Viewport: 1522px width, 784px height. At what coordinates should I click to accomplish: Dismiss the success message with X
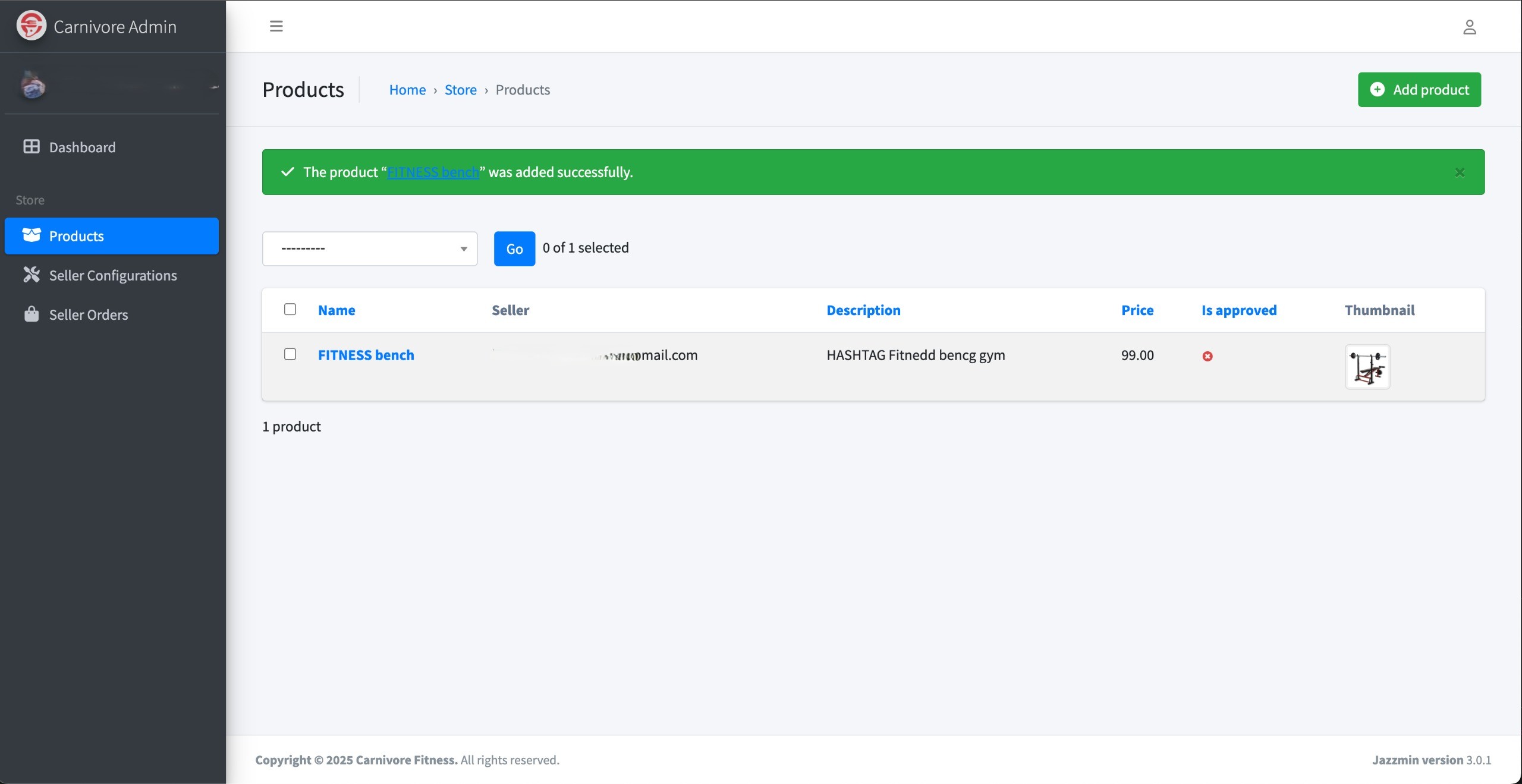pos(1459,172)
